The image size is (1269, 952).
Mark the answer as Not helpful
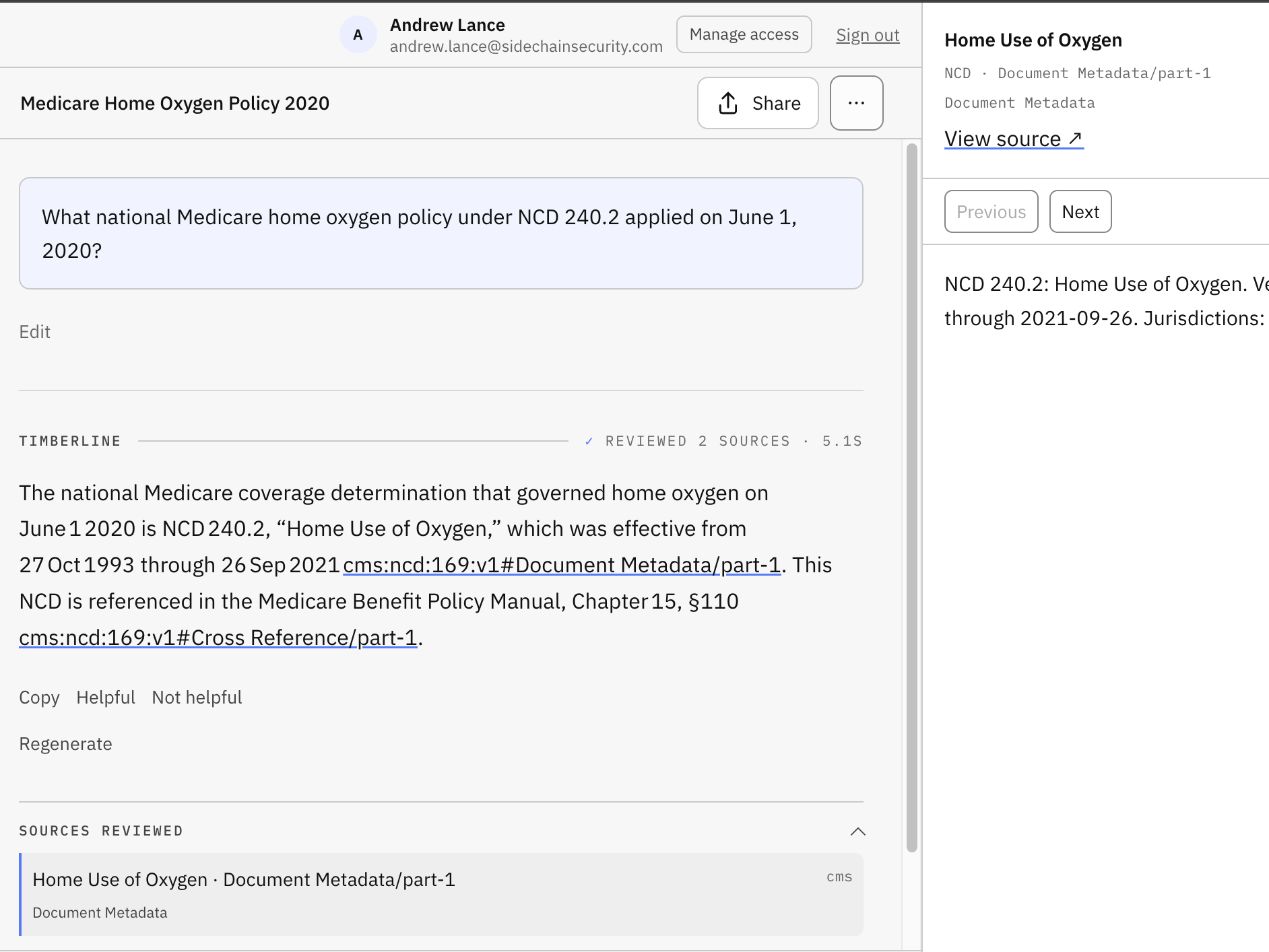[197, 698]
